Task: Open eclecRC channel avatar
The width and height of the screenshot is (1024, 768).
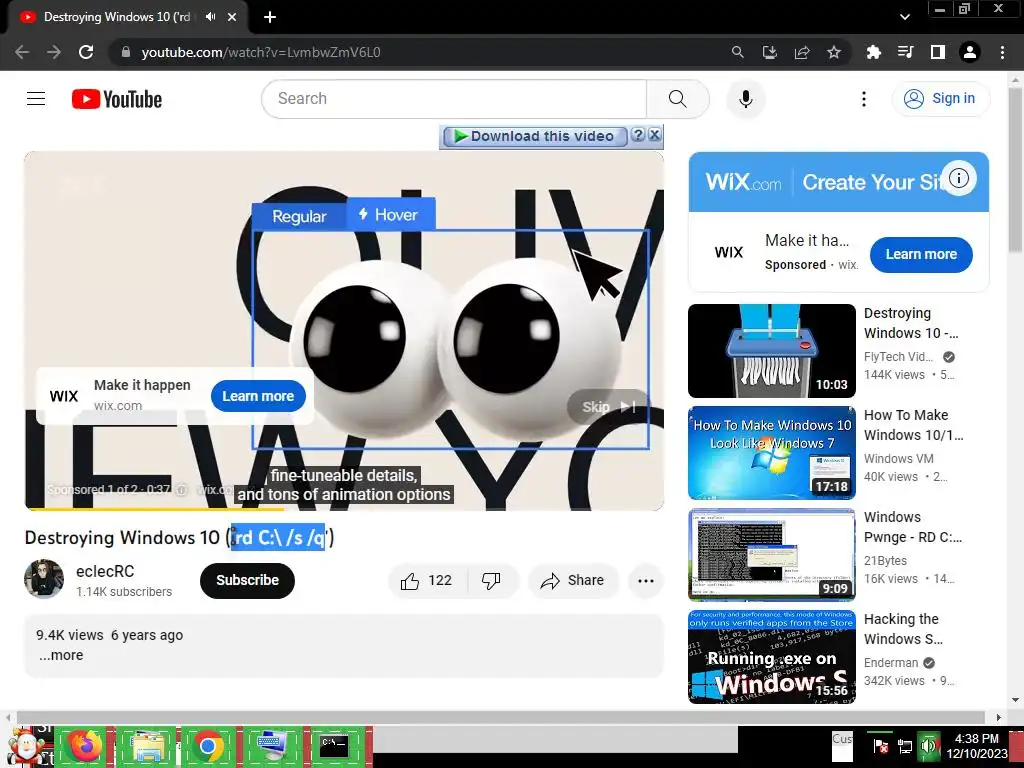Action: 44,579
